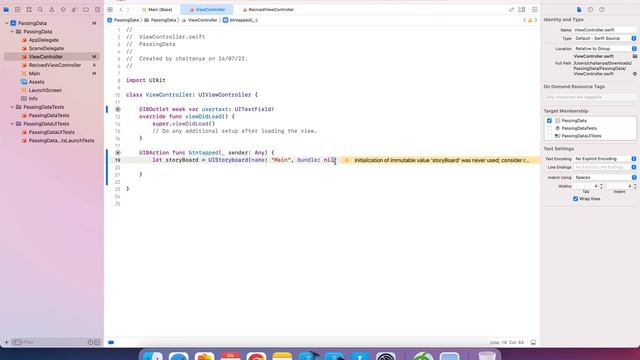This screenshot has height=360, width=640.
Task: Toggle recent files filter clock icon
Action: point(91,342)
